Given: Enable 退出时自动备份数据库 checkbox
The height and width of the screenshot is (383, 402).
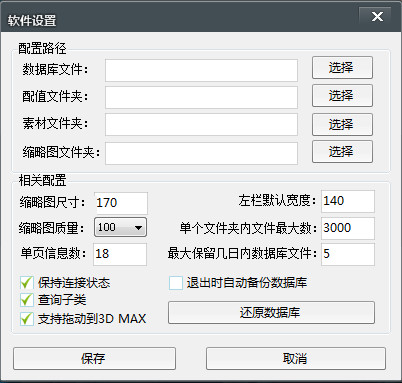Looking at the screenshot, I should [x=176, y=283].
